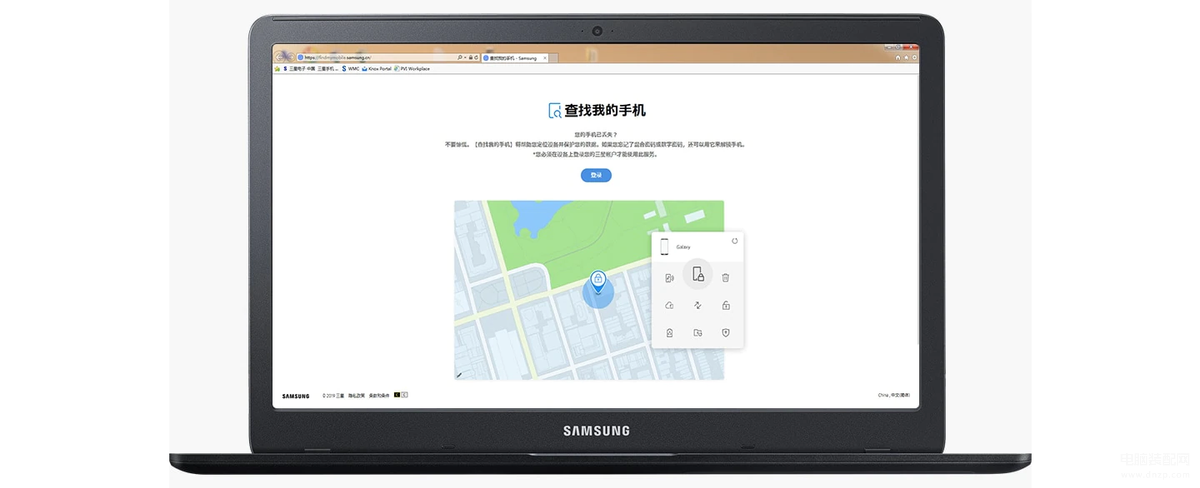Click the favorites star icon at the bookmarks bar start
Image resolution: width=1200 pixels, height=488 pixels.
277,68
